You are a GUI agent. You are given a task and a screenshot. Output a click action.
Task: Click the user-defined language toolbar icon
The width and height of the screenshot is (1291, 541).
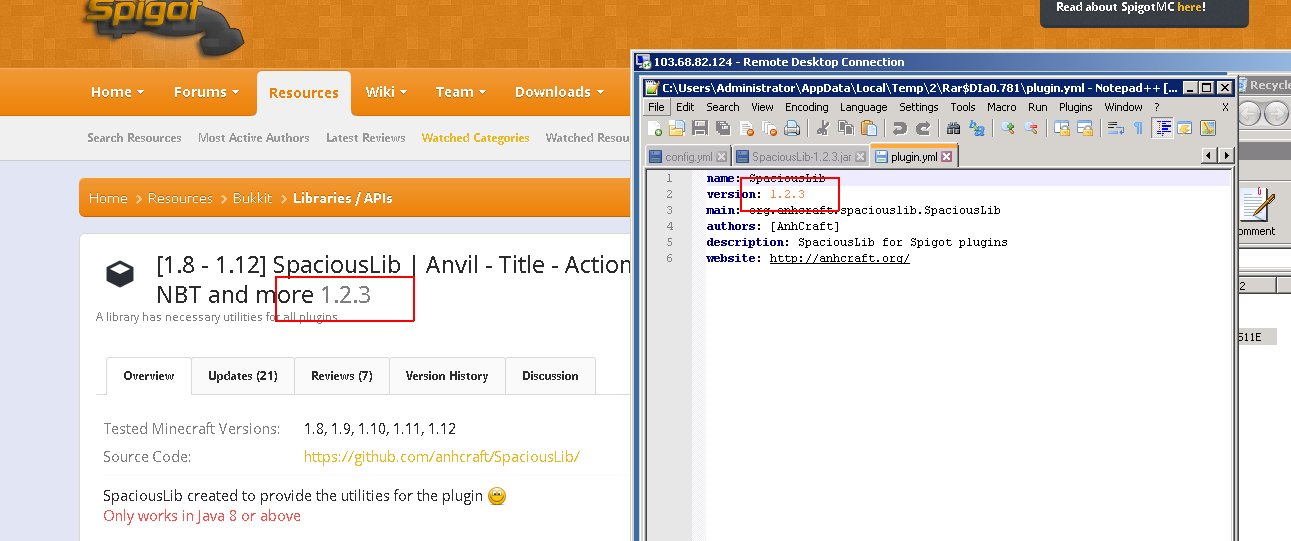1185,128
